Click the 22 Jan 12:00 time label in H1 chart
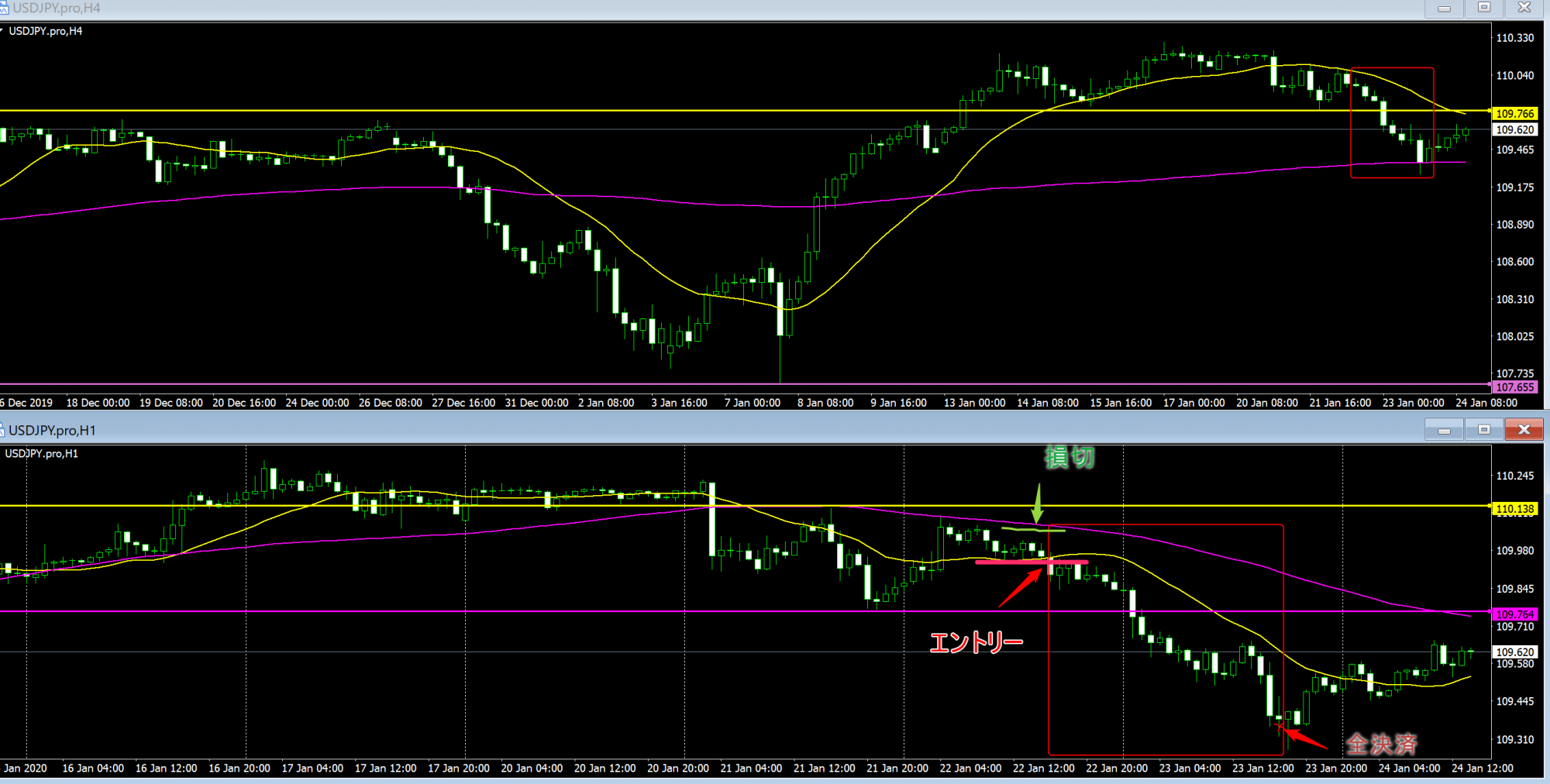This screenshot has height=784, width=1550. tap(1044, 769)
